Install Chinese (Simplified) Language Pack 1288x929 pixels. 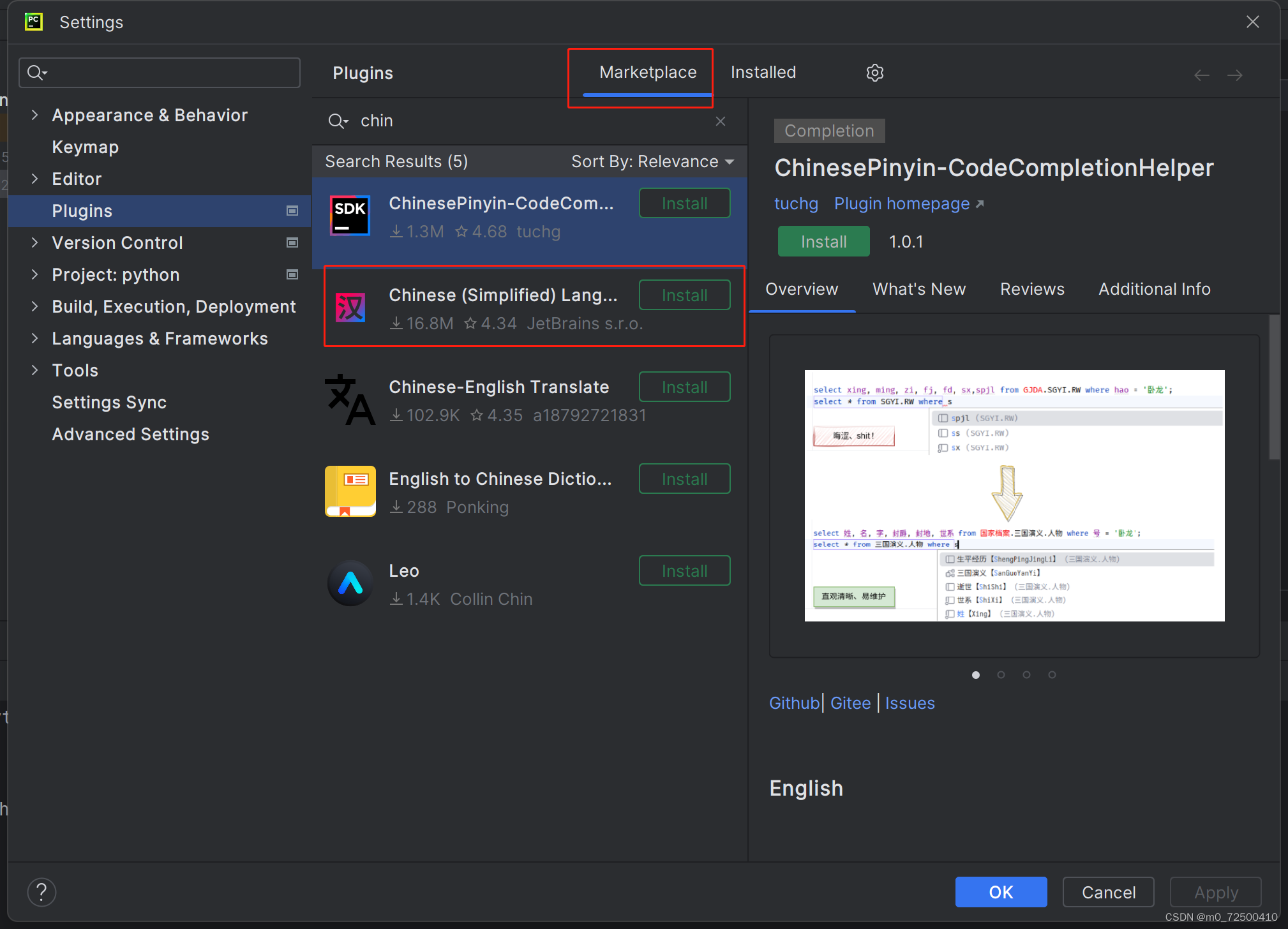[684, 295]
